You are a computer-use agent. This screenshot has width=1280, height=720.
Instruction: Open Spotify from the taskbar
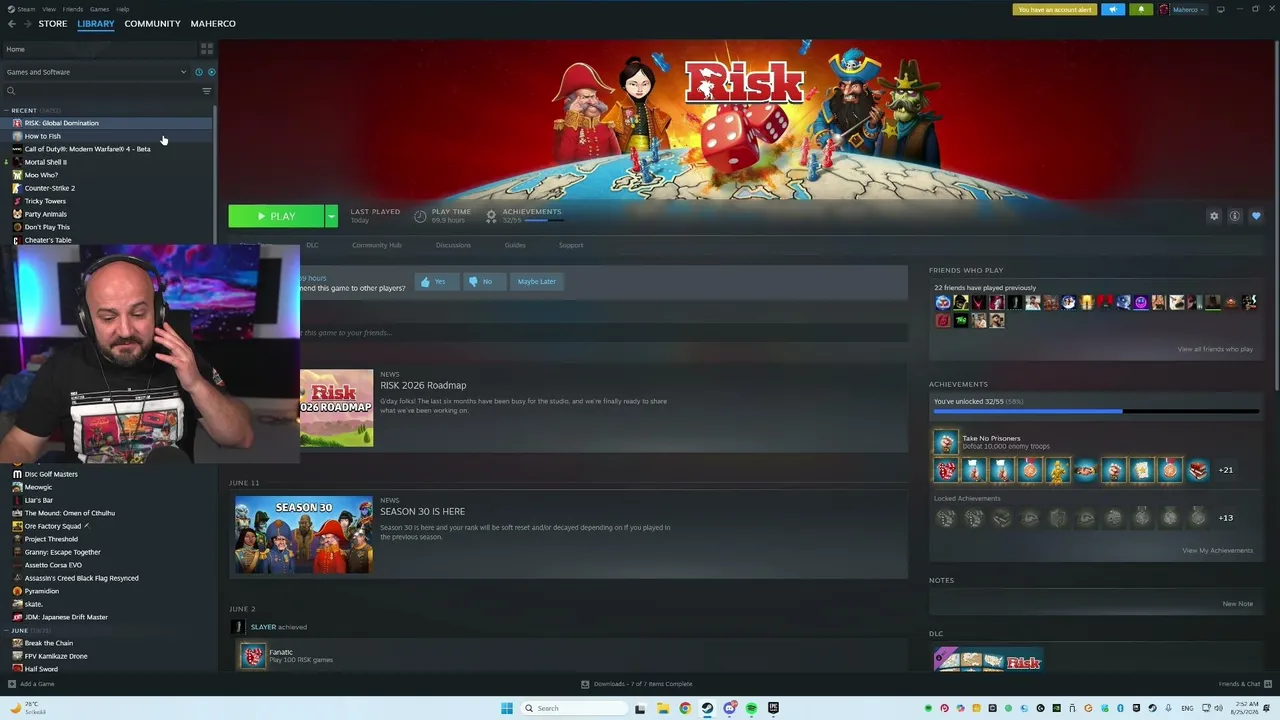[751, 708]
